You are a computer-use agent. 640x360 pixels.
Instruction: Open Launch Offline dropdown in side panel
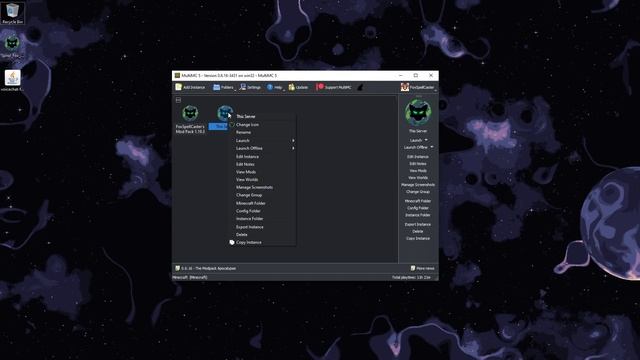click(x=432, y=147)
